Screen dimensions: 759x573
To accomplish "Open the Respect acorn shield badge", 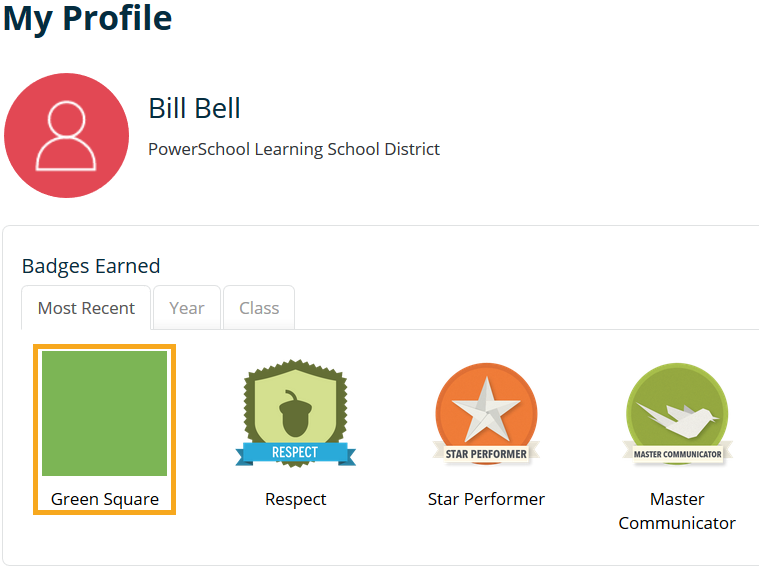I will [x=296, y=413].
